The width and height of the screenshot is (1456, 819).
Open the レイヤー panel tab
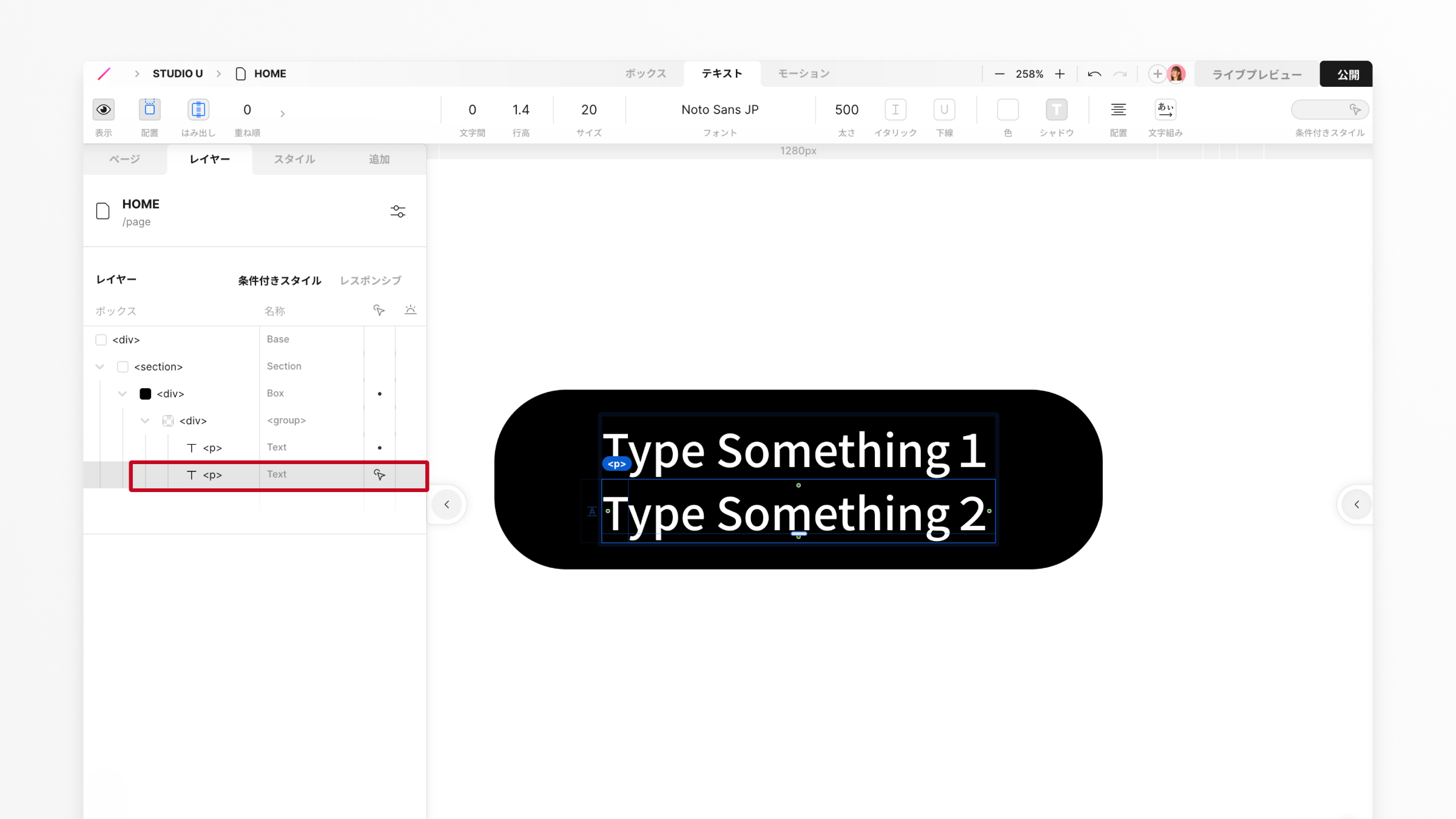coord(209,160)
